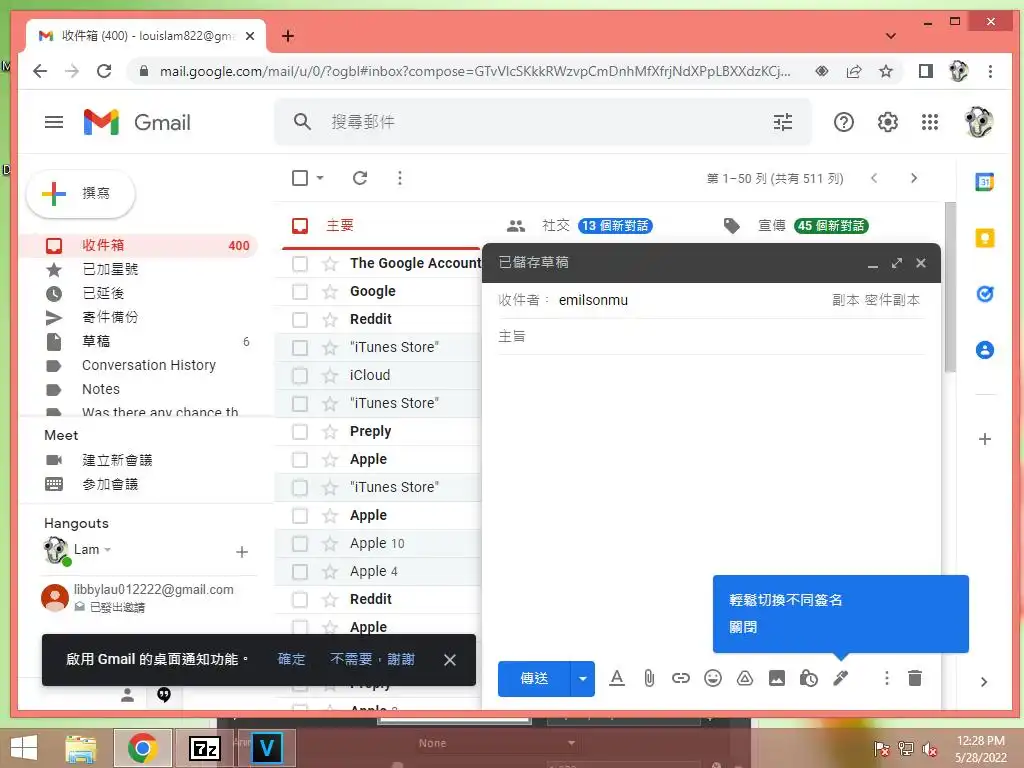This screenshot has width=1024, height=768.
Task: Click the 撰寫 compose button
Action: tap(80, 194)
